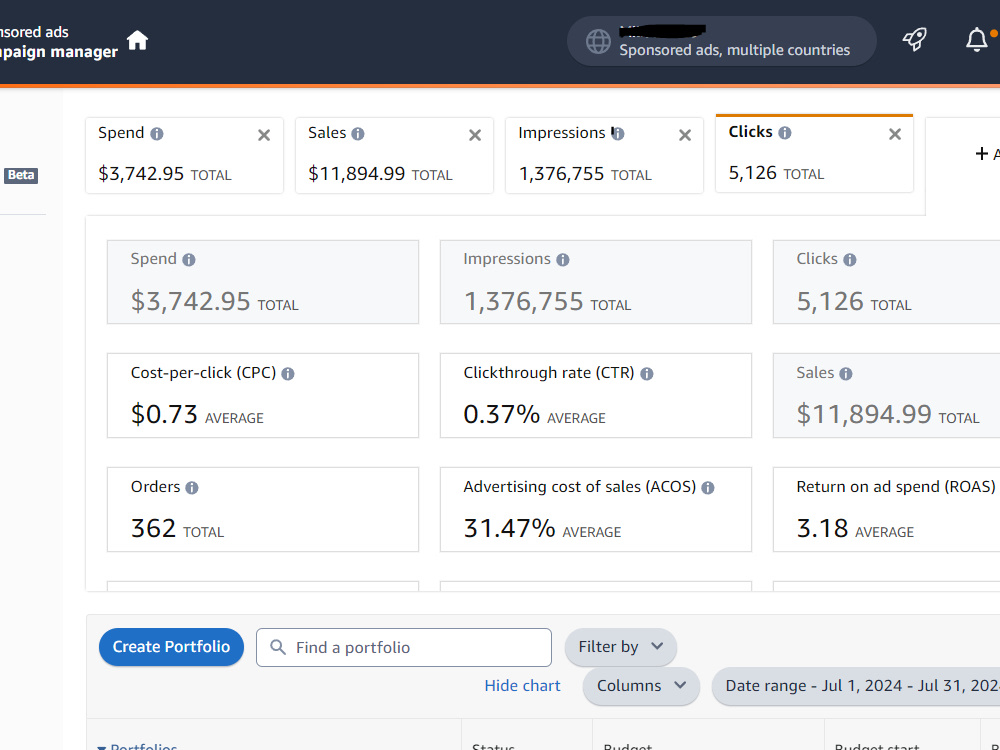Screen dimensions: 1000x750
Task: Select the Impressions metric tab
Action: pyautogui.click(x=604, y=155)
